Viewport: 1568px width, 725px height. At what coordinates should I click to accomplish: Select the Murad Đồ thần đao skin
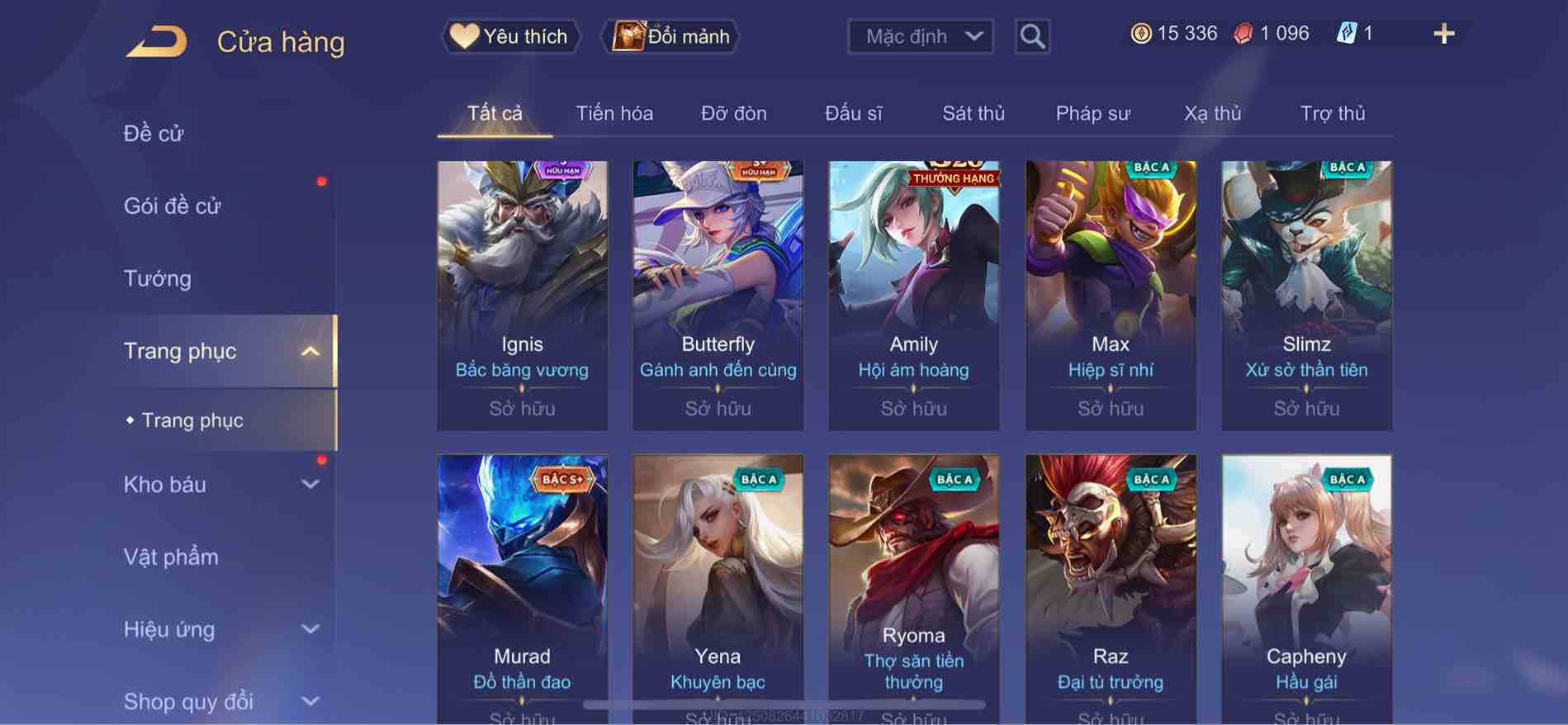(522, 590)
